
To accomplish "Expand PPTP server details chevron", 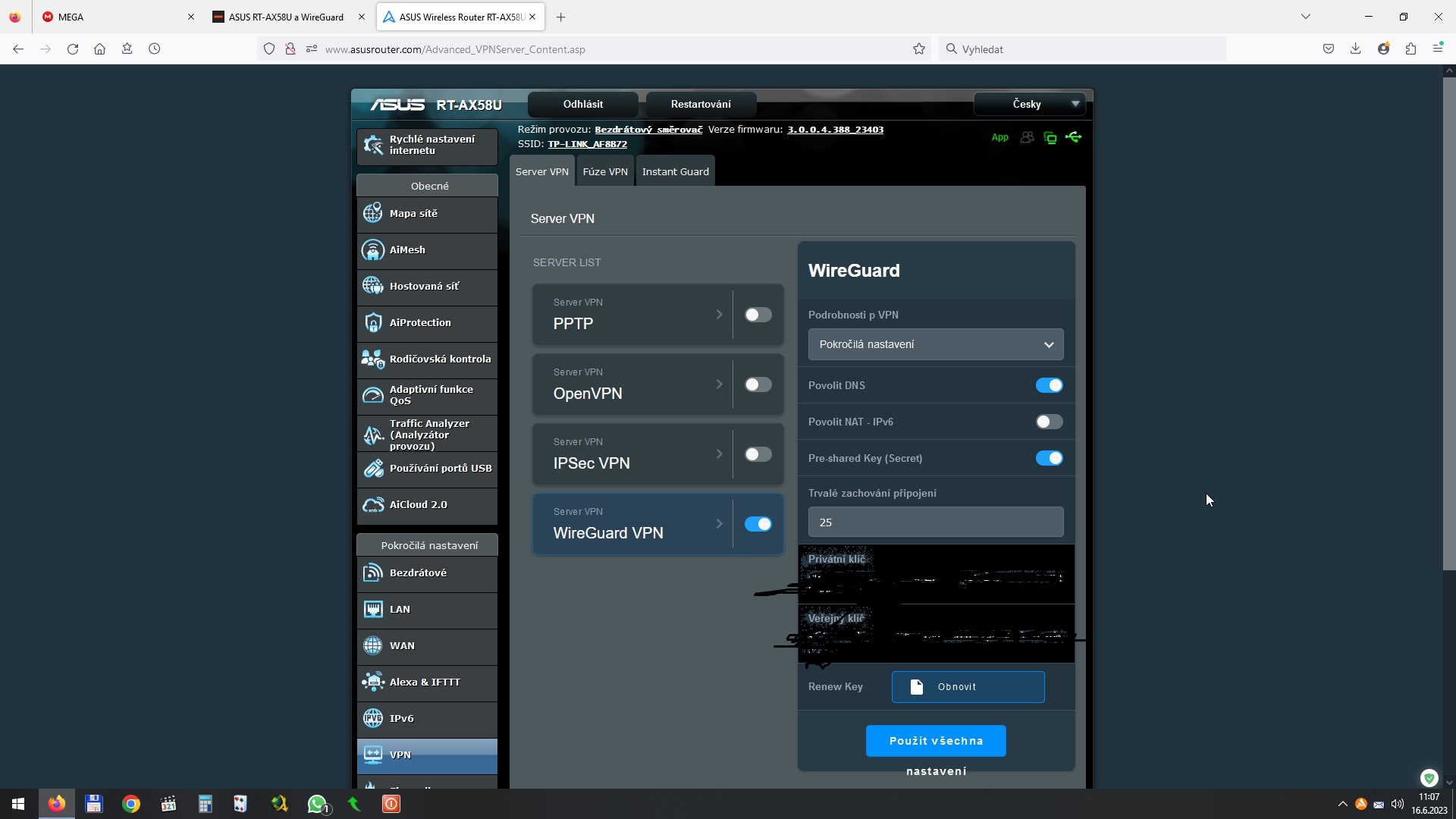I will click(x=719, y=315).
